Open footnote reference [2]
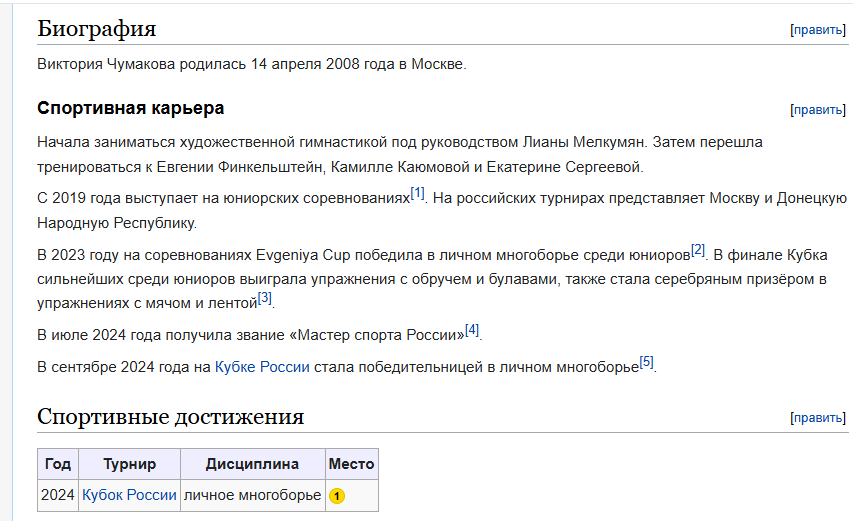 698,250
